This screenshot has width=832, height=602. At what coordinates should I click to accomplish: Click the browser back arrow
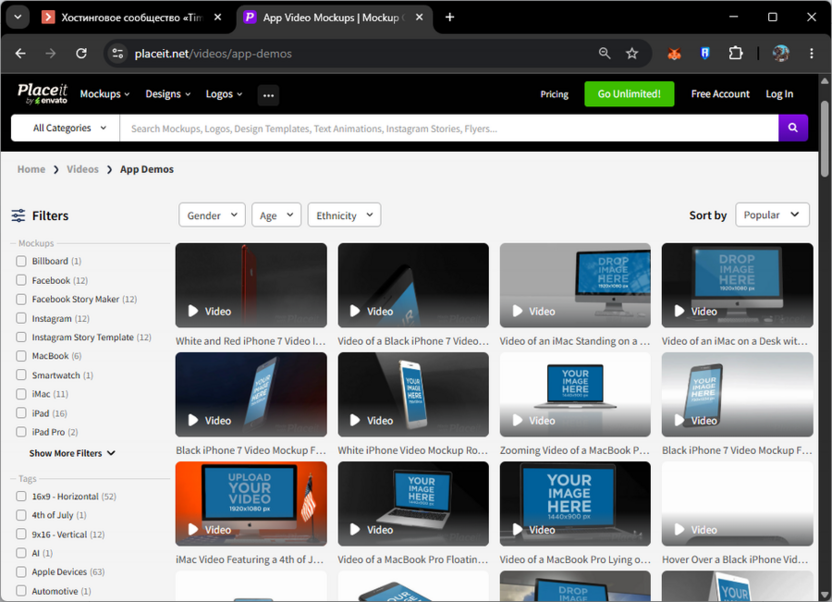pyautogui.click(x=20, y=53)
